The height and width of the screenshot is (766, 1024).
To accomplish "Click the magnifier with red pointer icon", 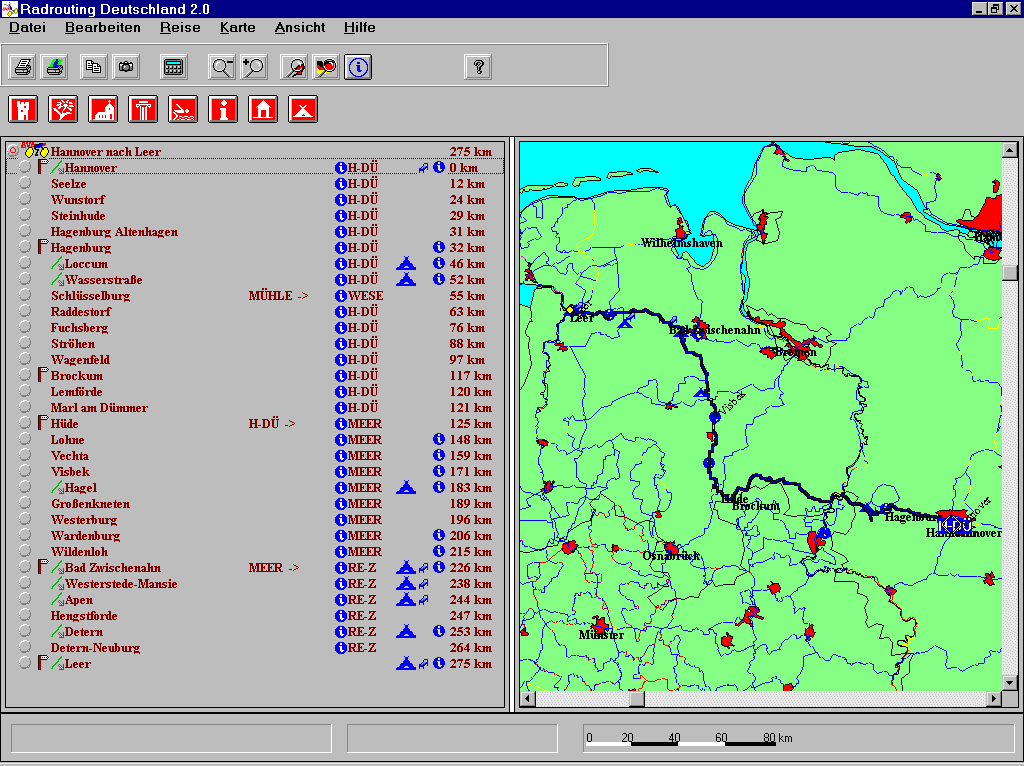I will coord(295,67).
